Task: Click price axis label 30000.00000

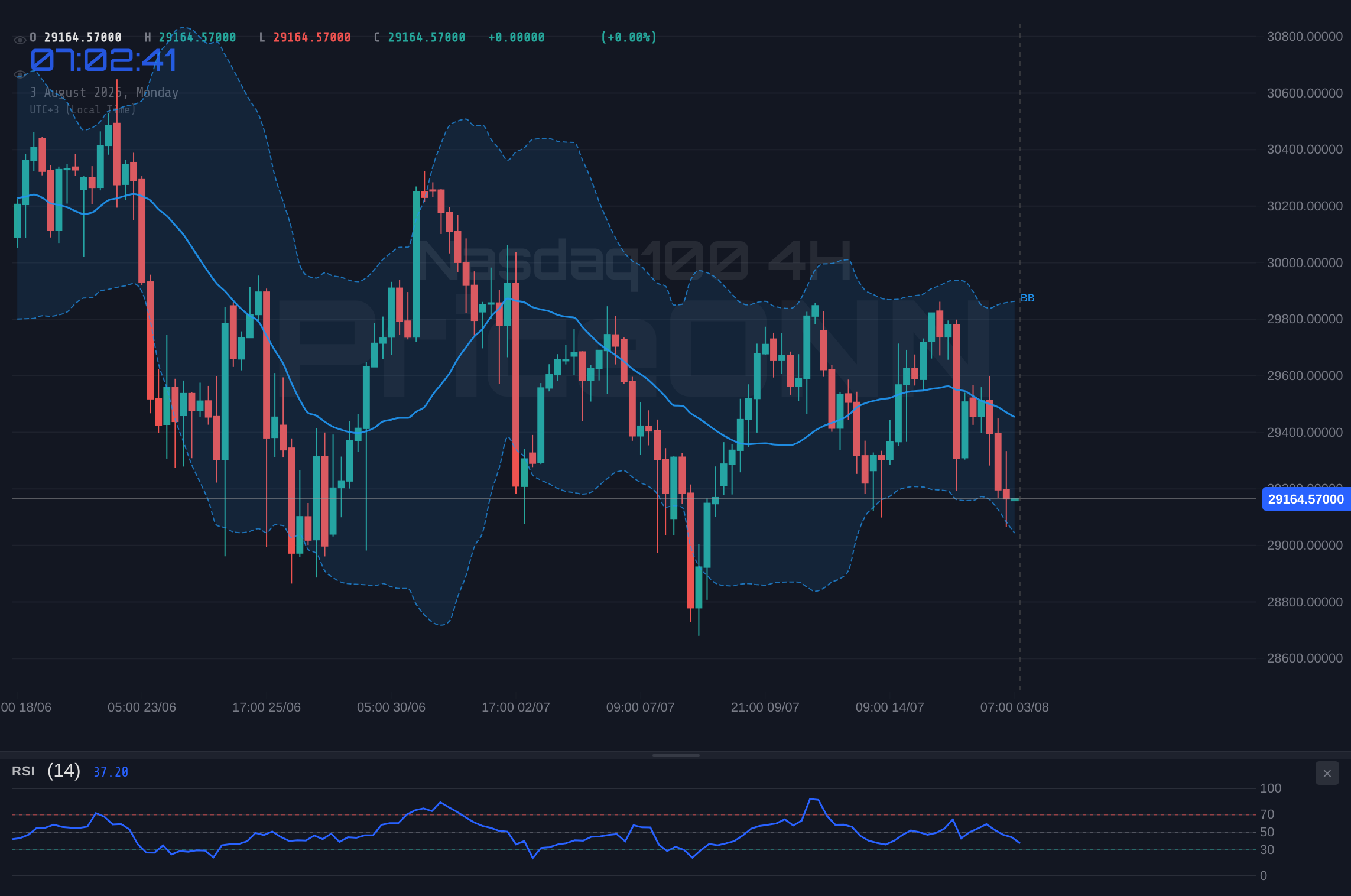Action: pyautogui.click(x=1305, y=263)
